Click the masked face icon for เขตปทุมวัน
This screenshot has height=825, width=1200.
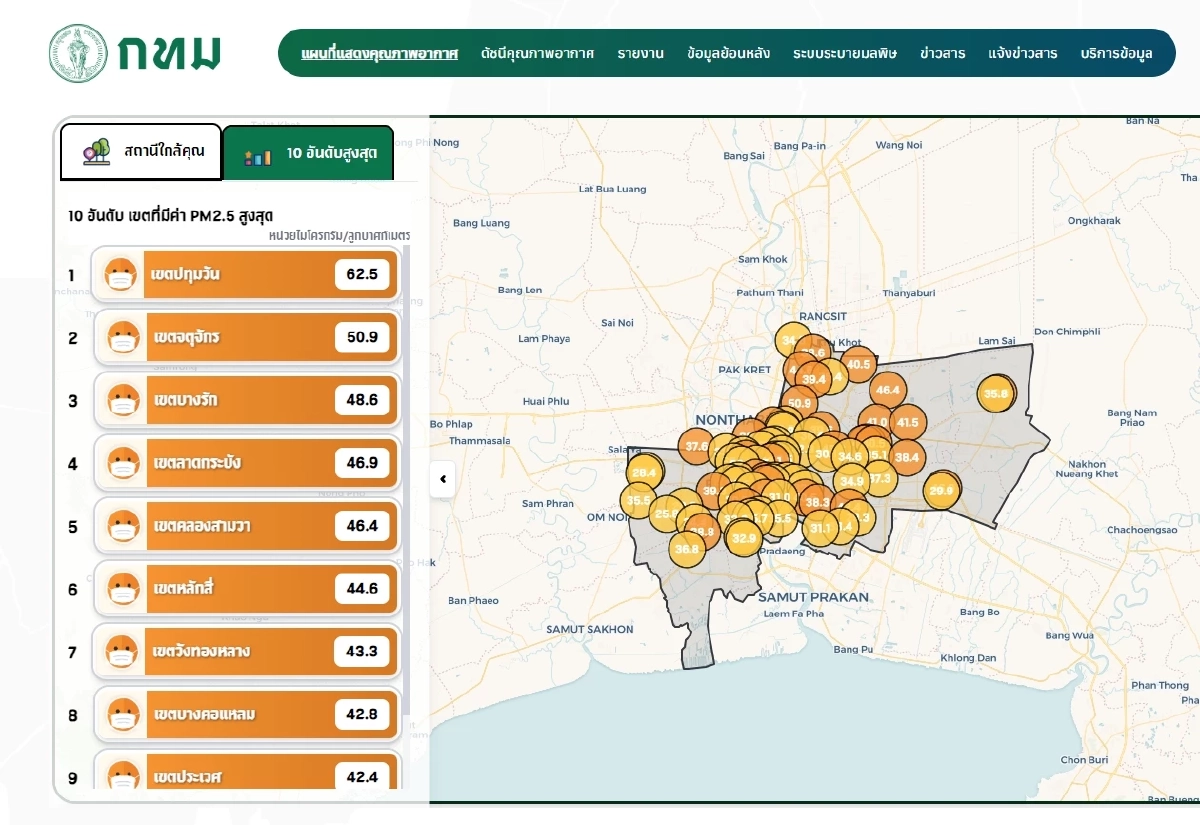point(121,274)
